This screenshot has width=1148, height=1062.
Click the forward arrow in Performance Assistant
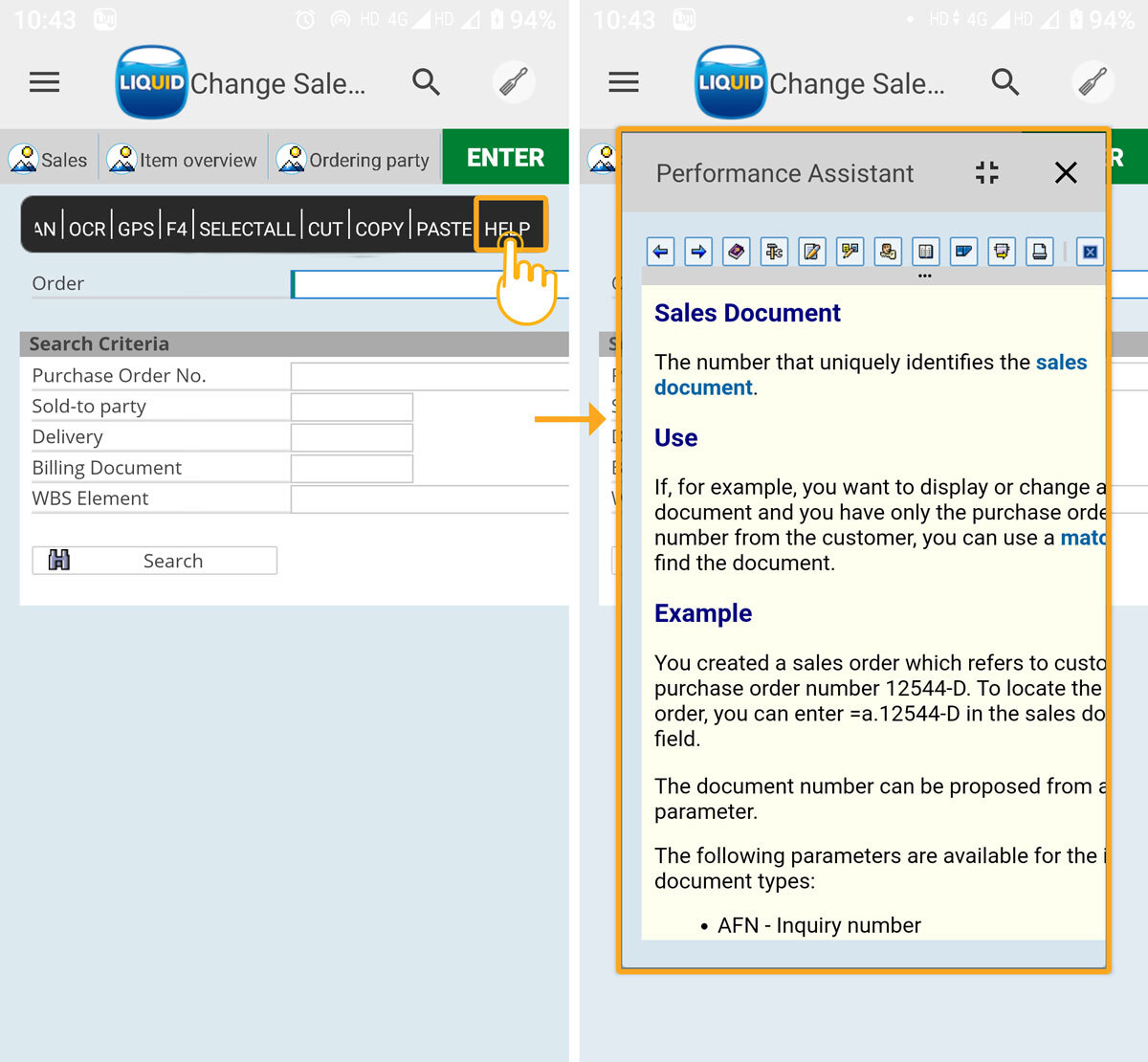[698, 252]
